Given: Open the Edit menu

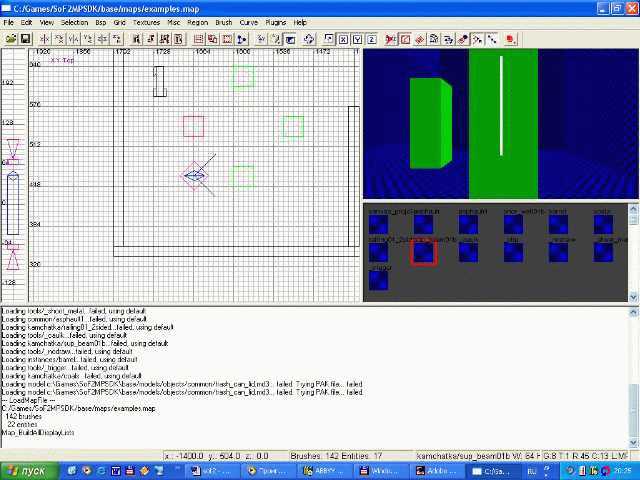Looking at the screenshot, I should tap(27, 22).
